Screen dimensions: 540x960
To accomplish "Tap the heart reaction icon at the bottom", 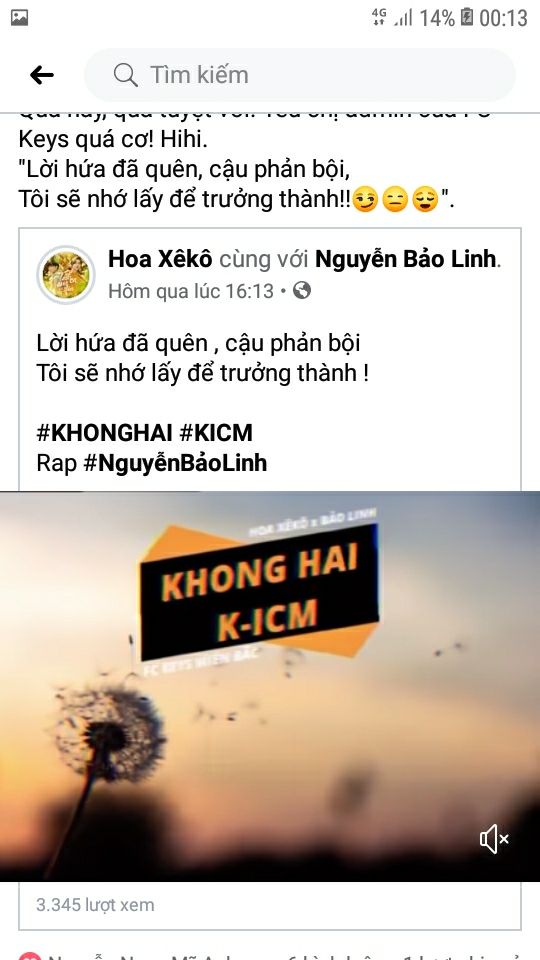I will click(29, 955).
